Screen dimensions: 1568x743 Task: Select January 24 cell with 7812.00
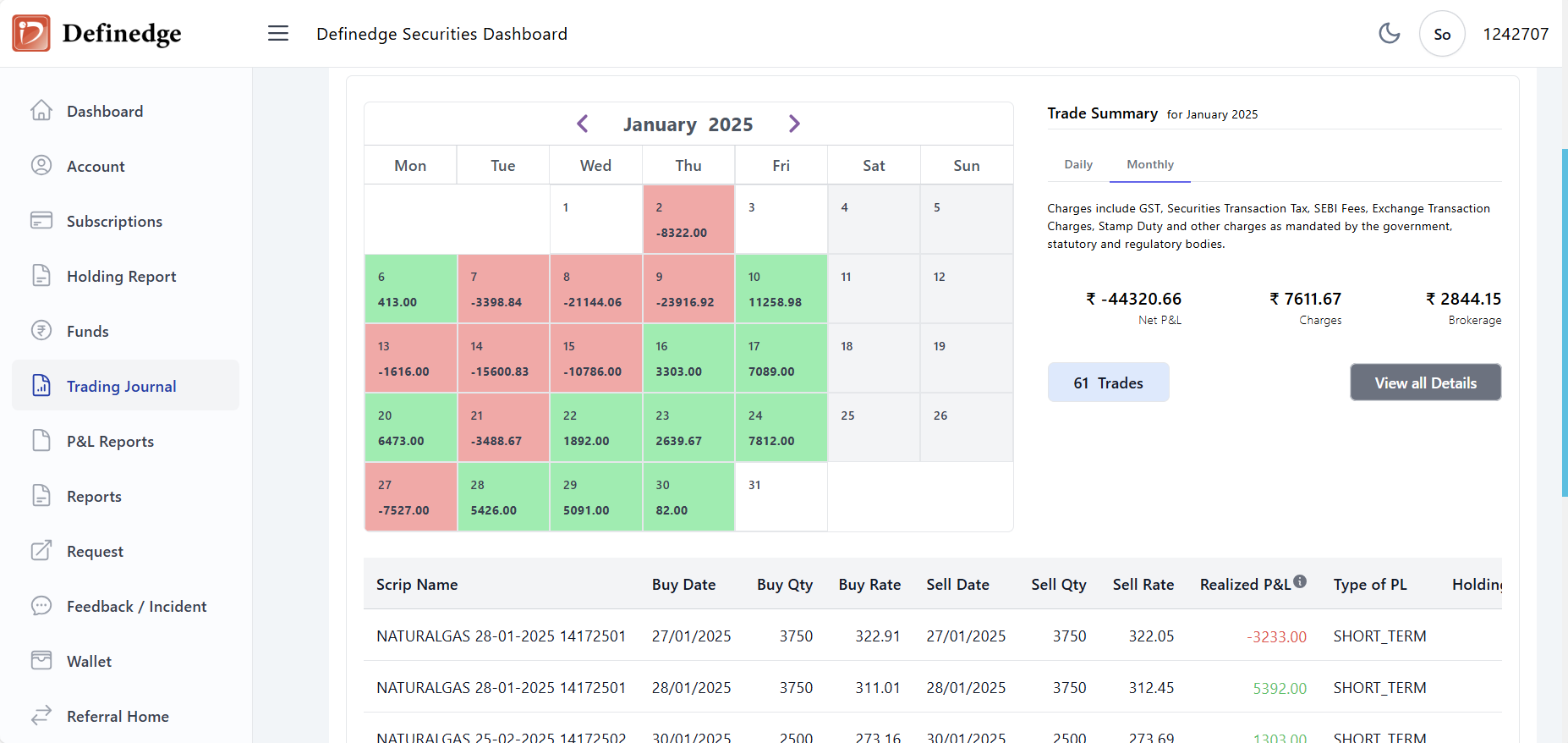tap(781, 427)
